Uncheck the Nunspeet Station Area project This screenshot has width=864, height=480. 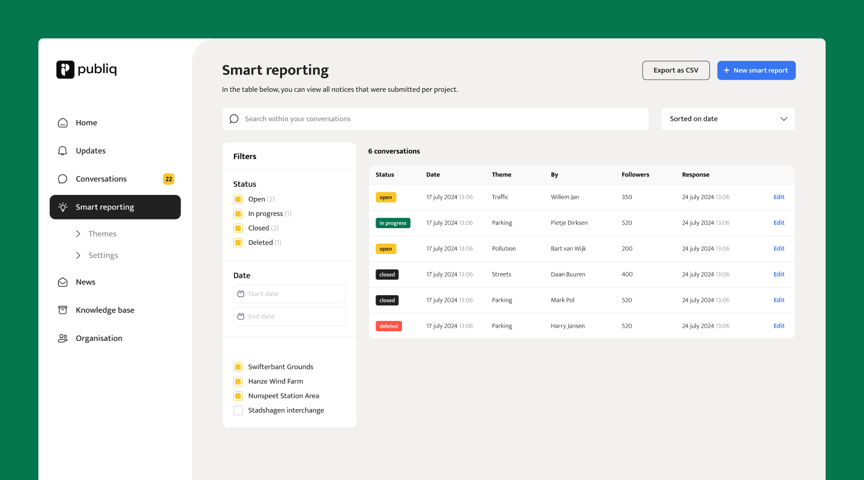pos(238,396)
